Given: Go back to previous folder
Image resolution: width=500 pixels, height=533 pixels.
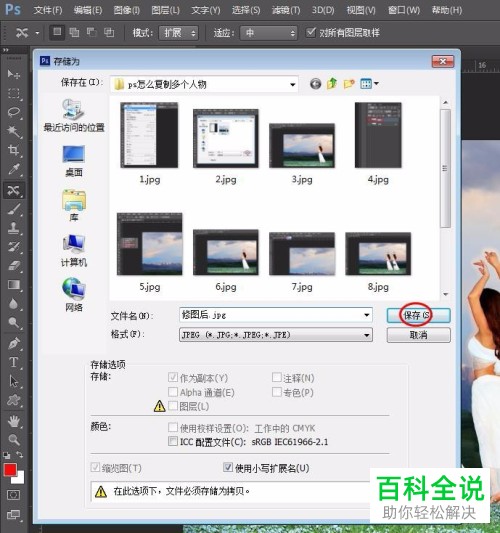Looking at the screenshot, I should click(315, 84).
